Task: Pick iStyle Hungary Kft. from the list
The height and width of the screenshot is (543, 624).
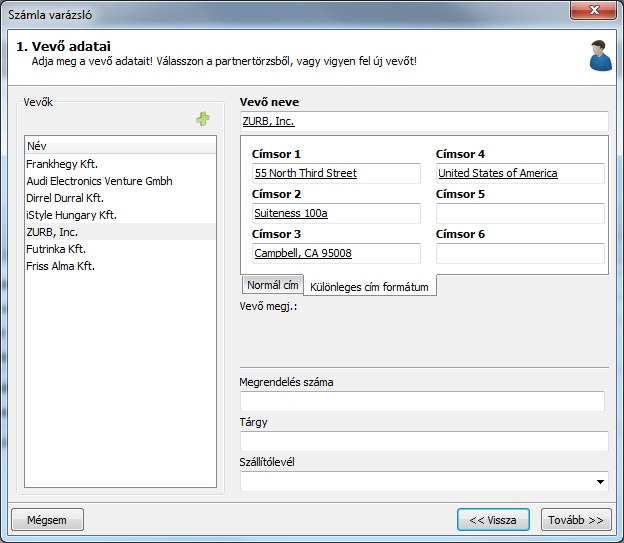Action: tap(71, 215)
